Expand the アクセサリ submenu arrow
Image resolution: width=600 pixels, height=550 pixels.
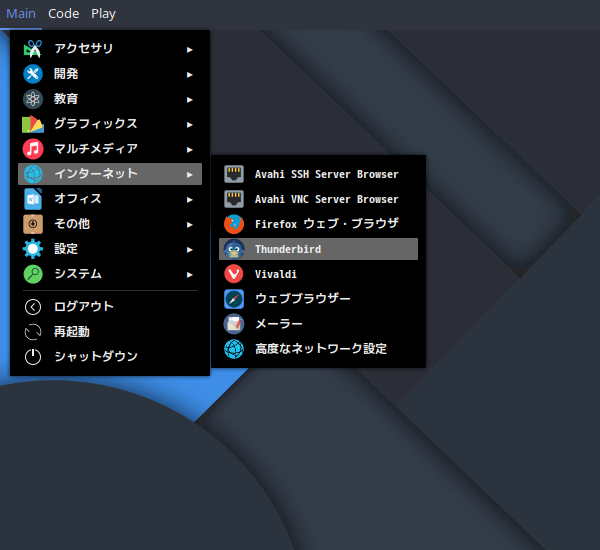coord(189,50)
